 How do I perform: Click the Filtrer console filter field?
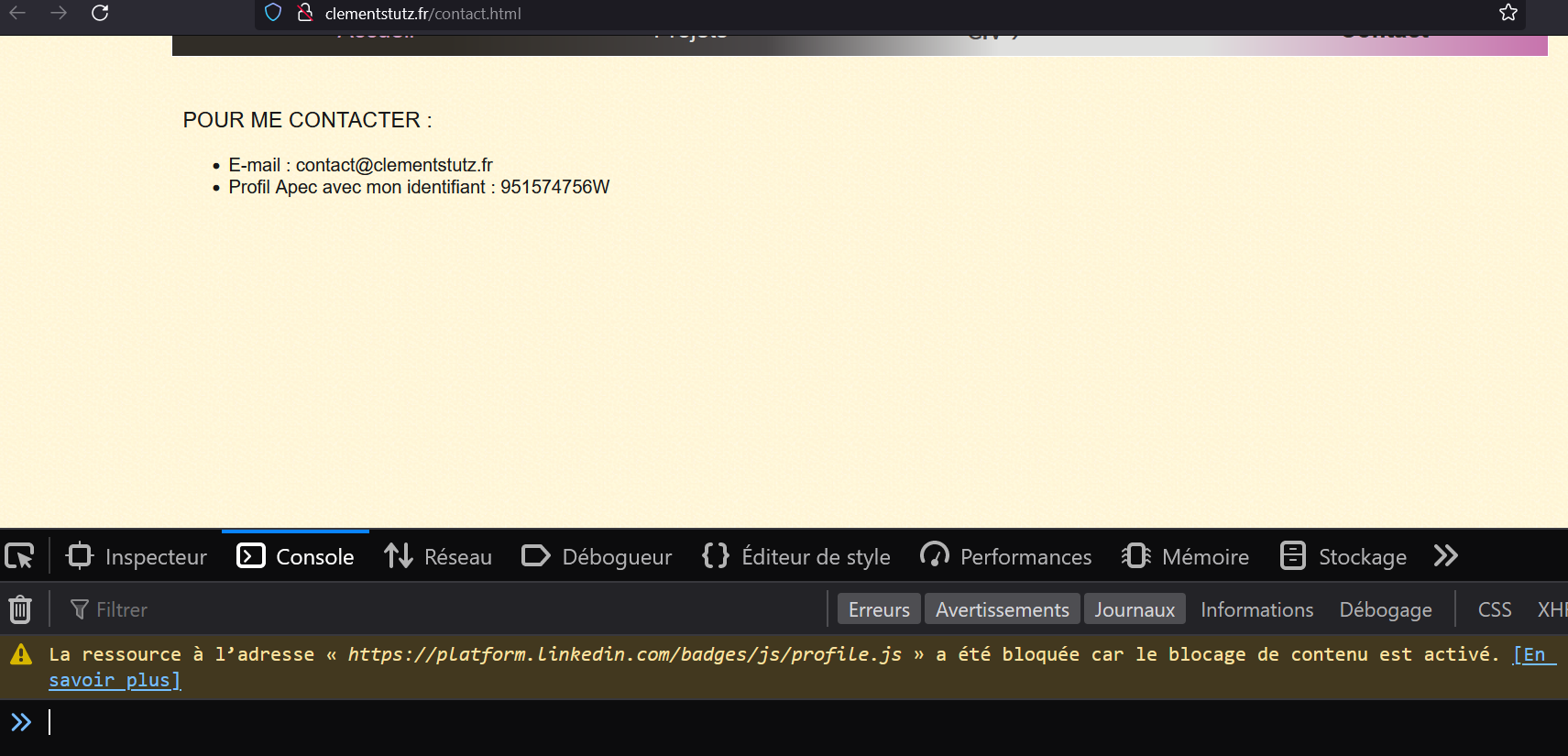pos(444,609)
